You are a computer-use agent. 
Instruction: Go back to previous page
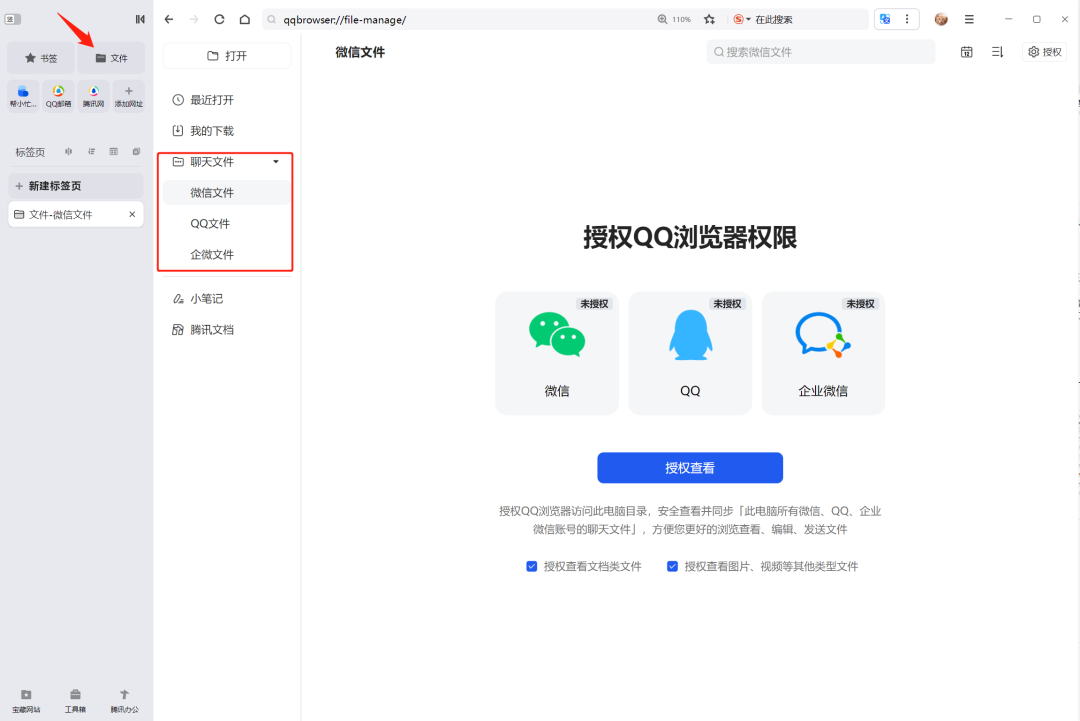pyautogui.click(x=169, y=19)
